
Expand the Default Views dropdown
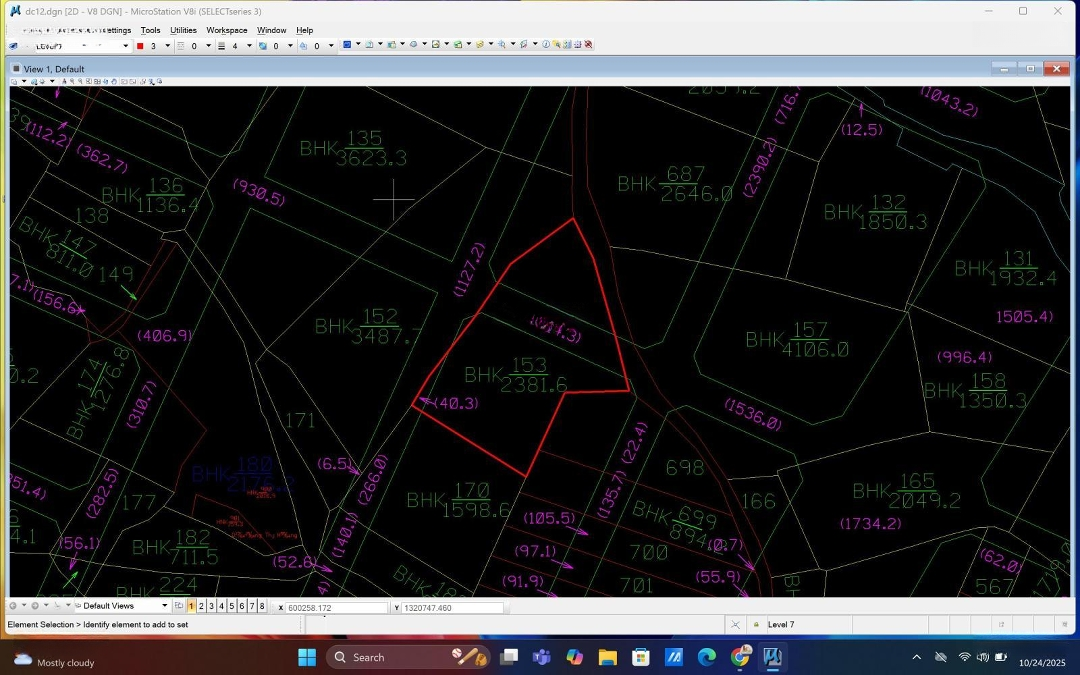[x=165, y=606]
